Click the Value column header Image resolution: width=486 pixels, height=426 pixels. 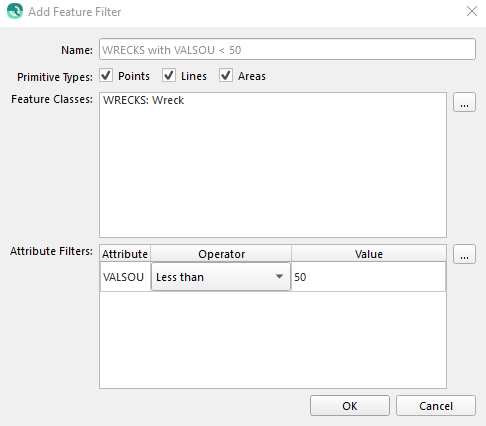(369, 254)
